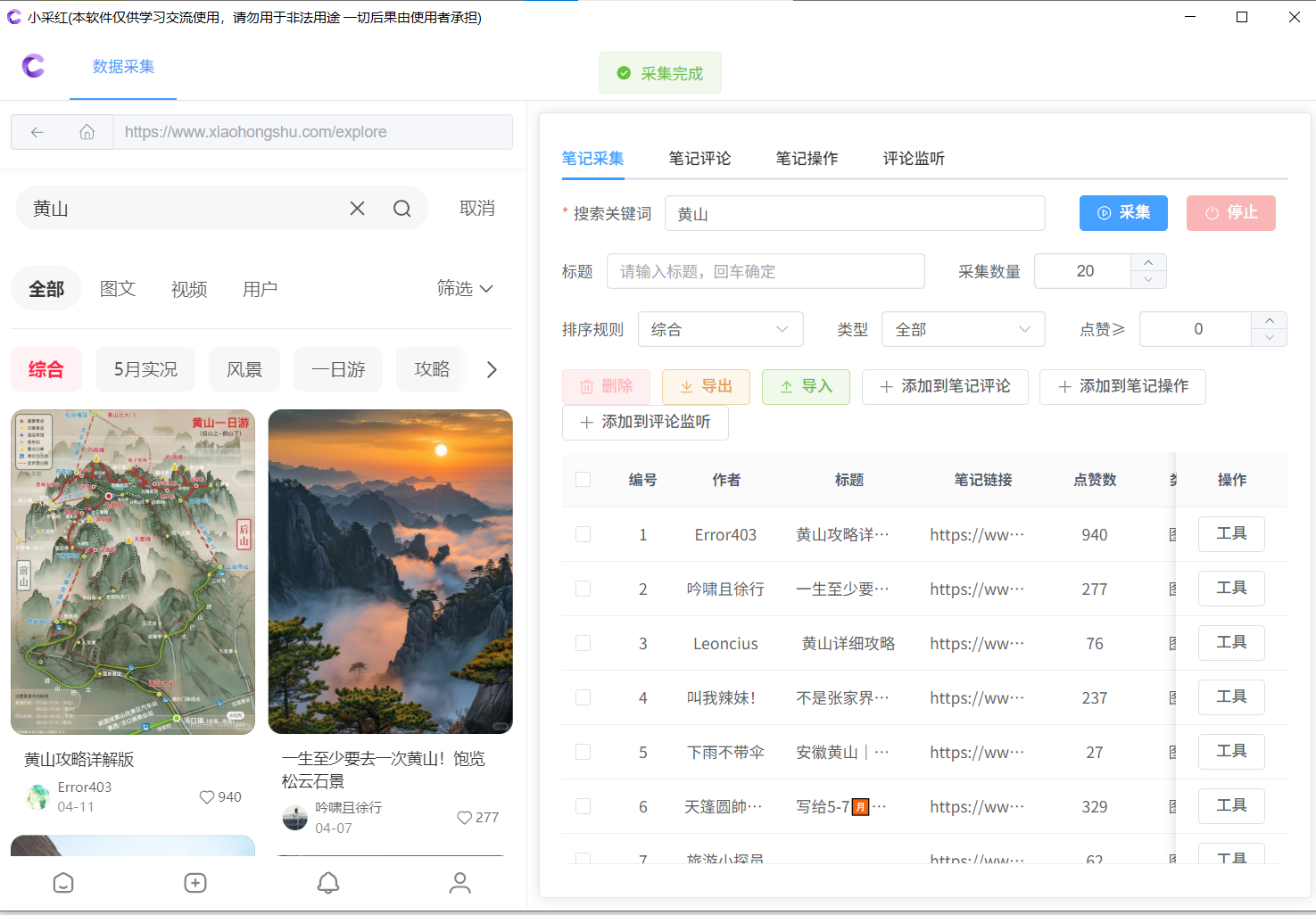Image resolution: width=1316 pixels, height=915 pixels.
Task: Like the 黄山攻略详解版 post heart icon
Action: coord(207,797)
